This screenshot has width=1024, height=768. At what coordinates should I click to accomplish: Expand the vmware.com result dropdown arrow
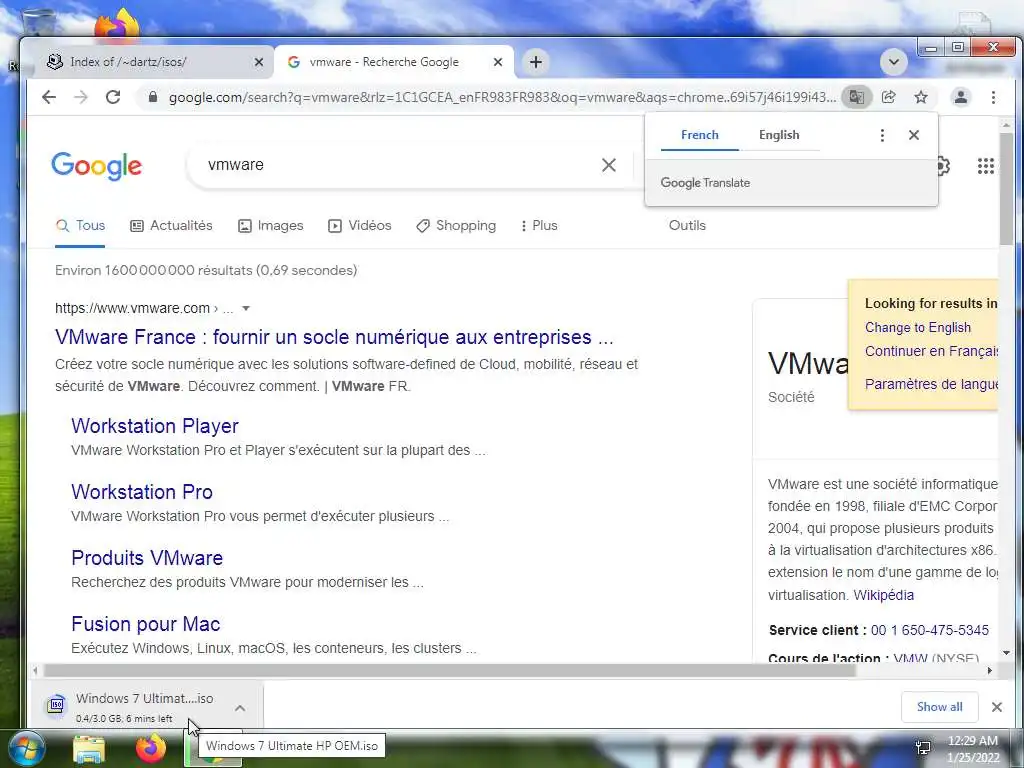tap(246, 308)
